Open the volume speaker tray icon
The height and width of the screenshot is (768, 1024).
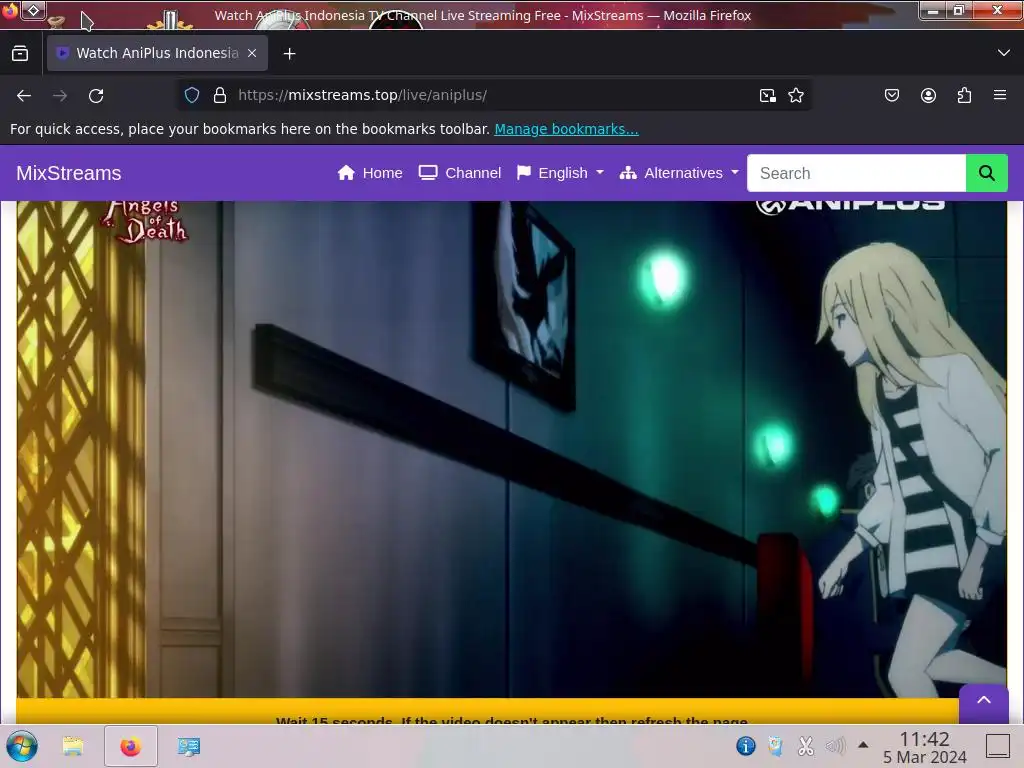pos(835,745)
